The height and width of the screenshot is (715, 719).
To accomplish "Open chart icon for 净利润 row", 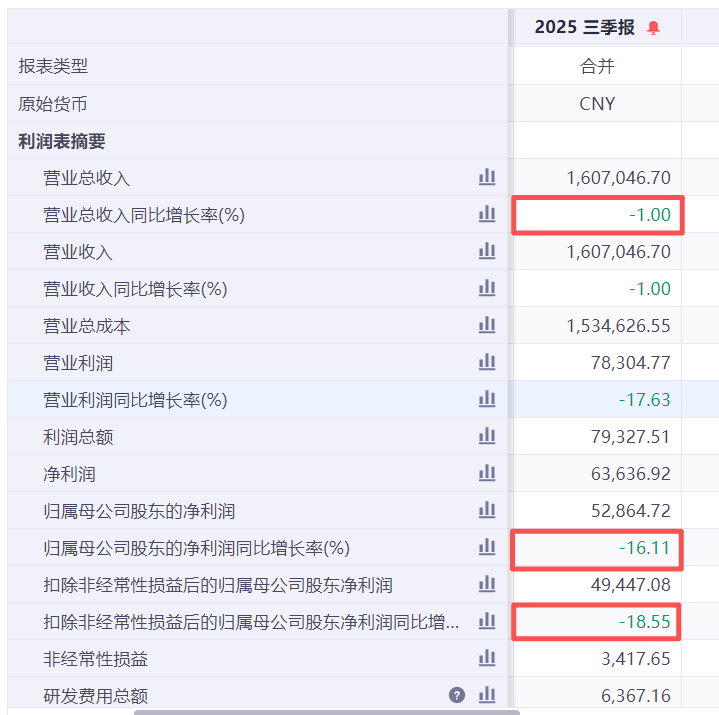I will click(x=487, y=474).
